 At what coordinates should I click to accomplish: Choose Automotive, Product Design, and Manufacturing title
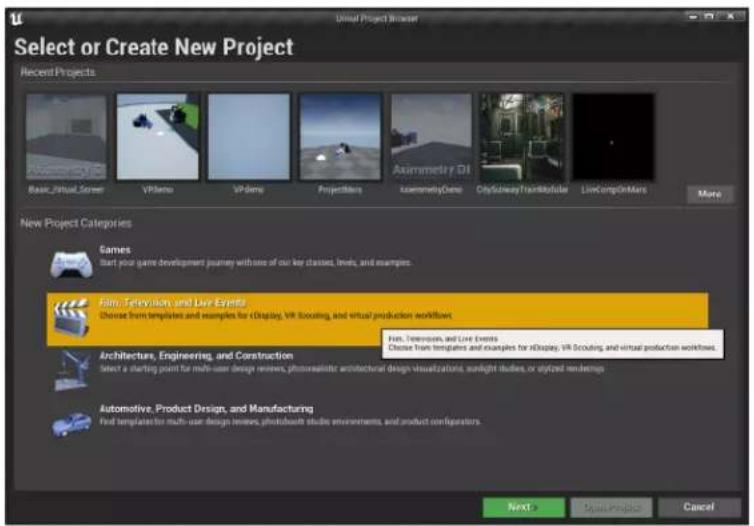(x=206, y=409)
